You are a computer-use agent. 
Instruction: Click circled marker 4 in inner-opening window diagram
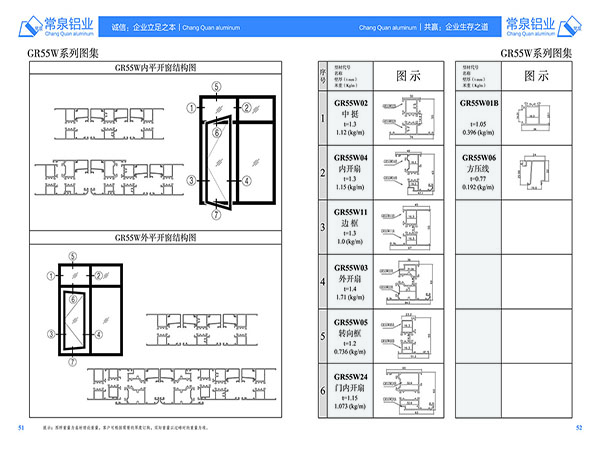(247, 180)
